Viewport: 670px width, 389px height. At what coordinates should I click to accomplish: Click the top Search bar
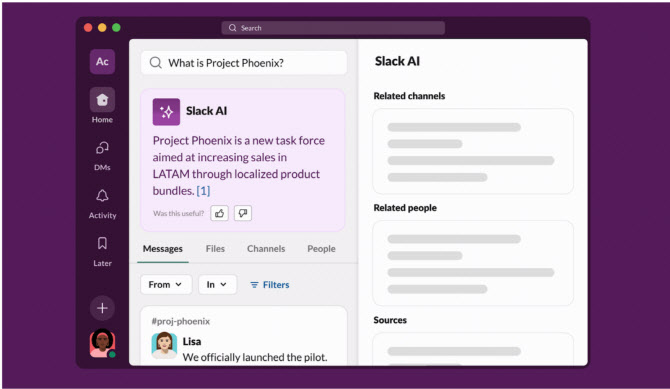click(x=333, y=28)
